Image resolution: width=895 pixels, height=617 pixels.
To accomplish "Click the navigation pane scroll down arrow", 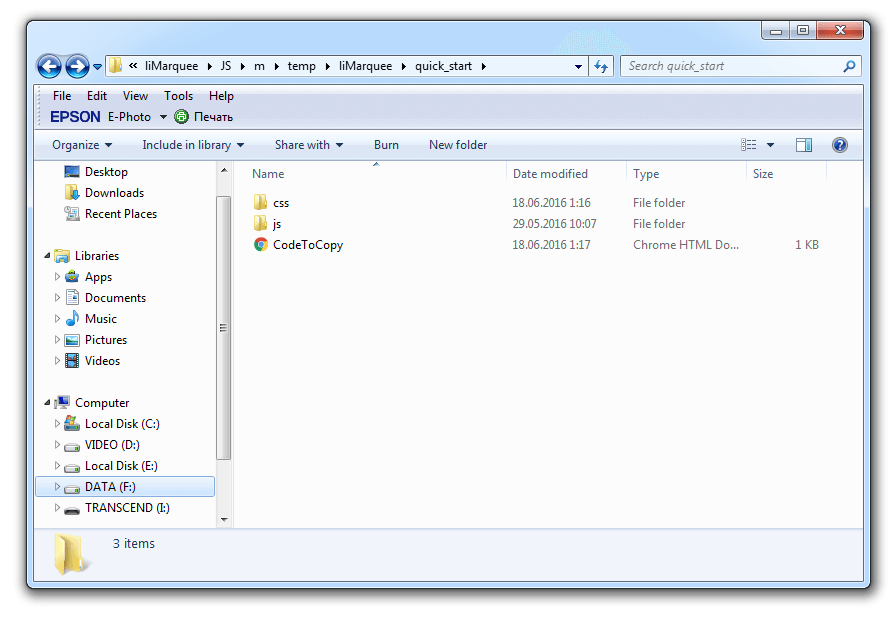I will pos(224,519).
